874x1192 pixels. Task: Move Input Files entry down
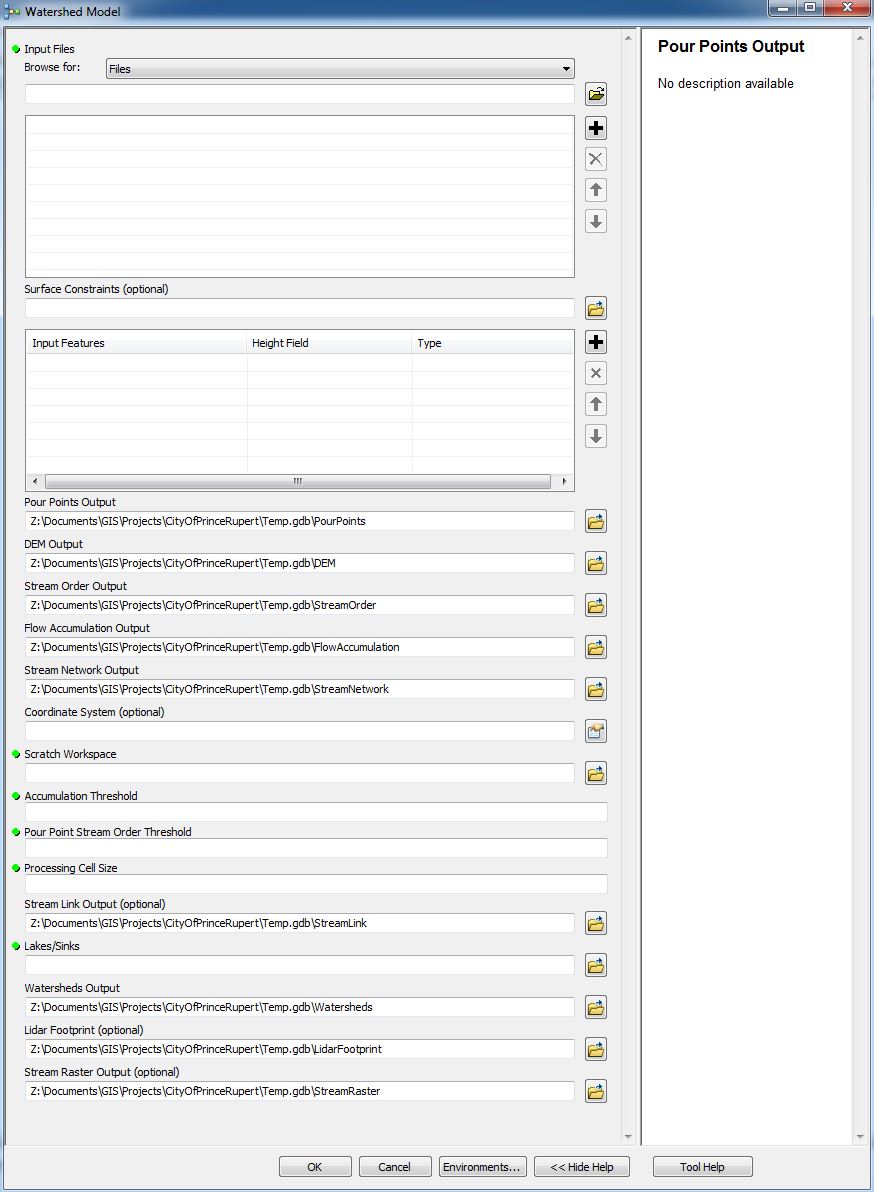coord(596,222)
